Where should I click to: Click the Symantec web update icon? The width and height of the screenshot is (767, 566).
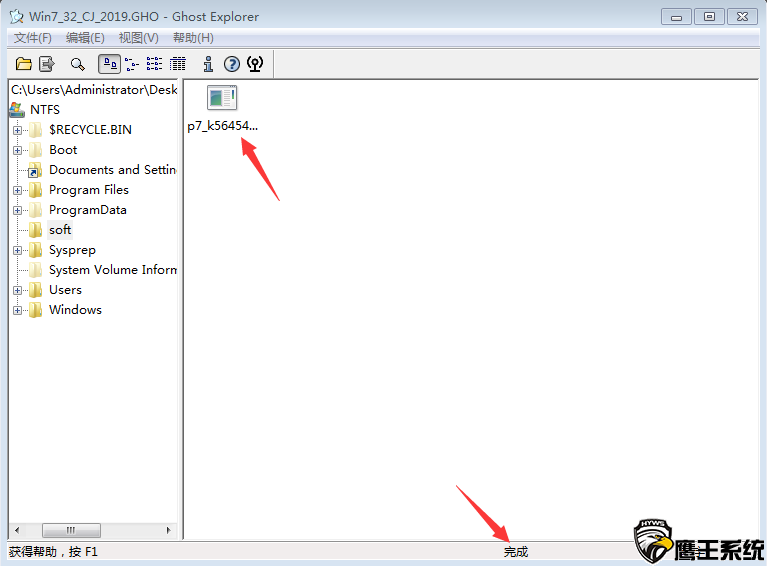coord(255,64)
